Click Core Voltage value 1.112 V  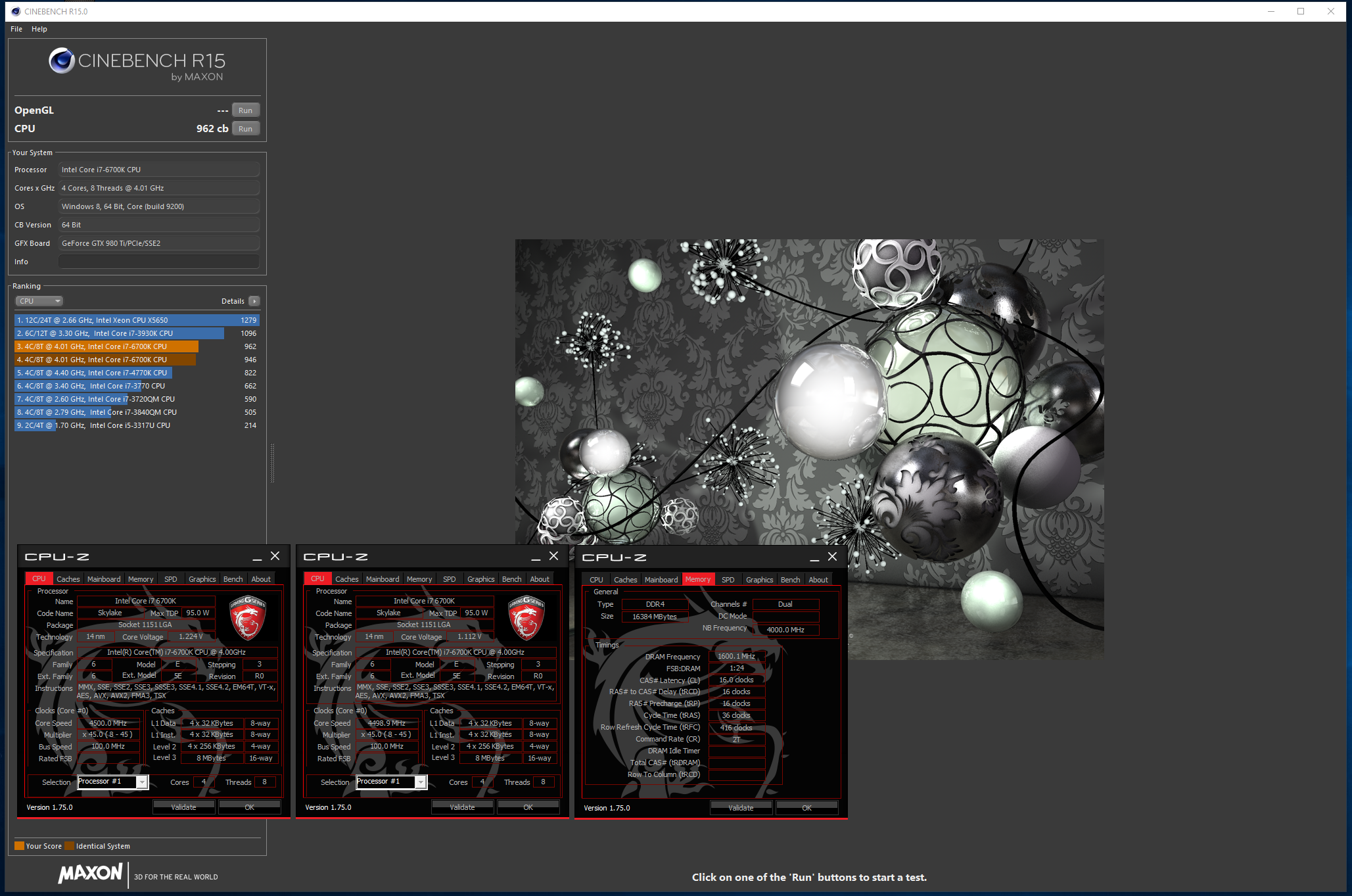(x=469, y=636)
